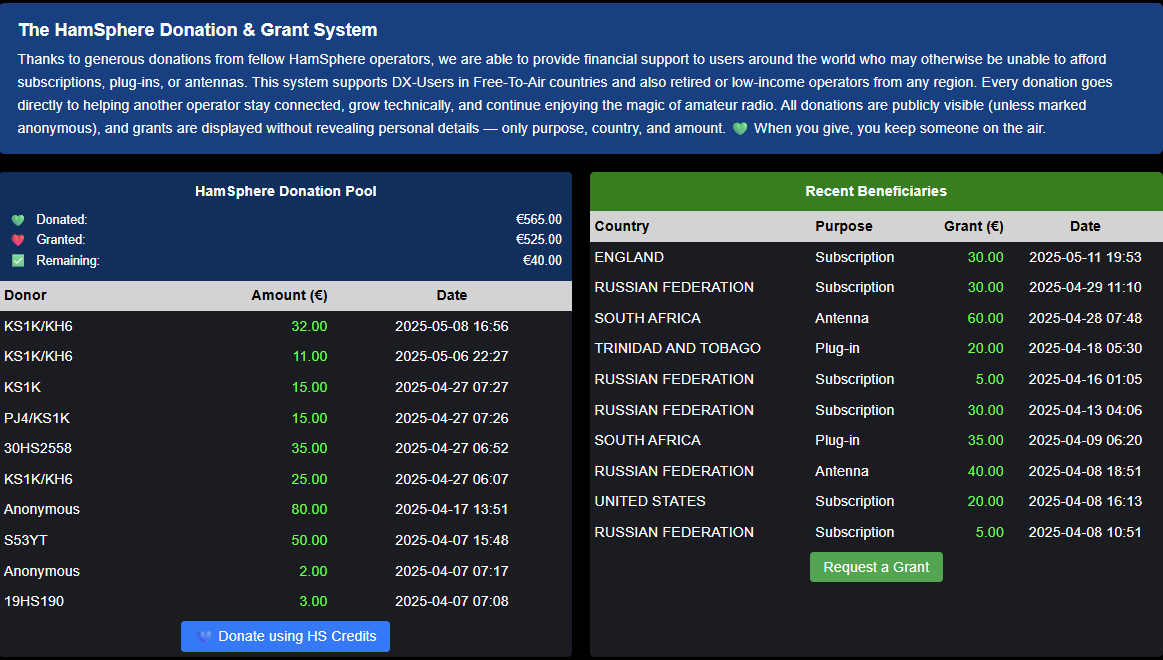This screenshot has width=1163, height=660.
Task: Click the green heart emoji in the intro paragraph
Action: [x=739, y=128]
